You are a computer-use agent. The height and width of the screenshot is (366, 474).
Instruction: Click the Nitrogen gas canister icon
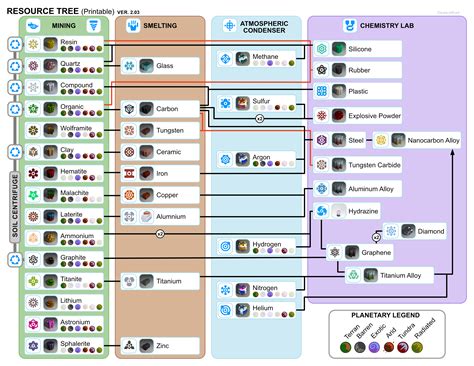[x=243, y=290]
